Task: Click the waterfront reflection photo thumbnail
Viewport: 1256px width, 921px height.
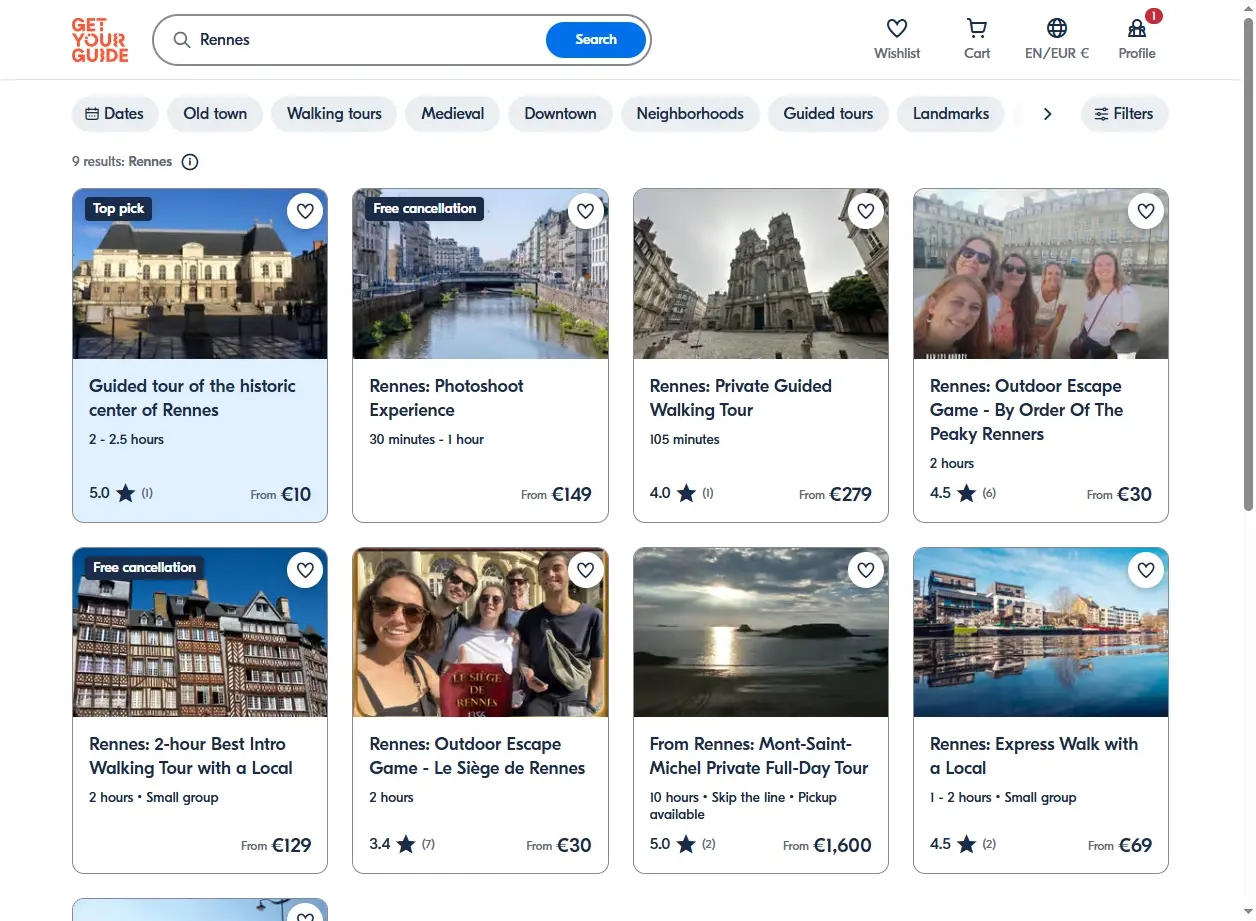Action: point(1041,632)
